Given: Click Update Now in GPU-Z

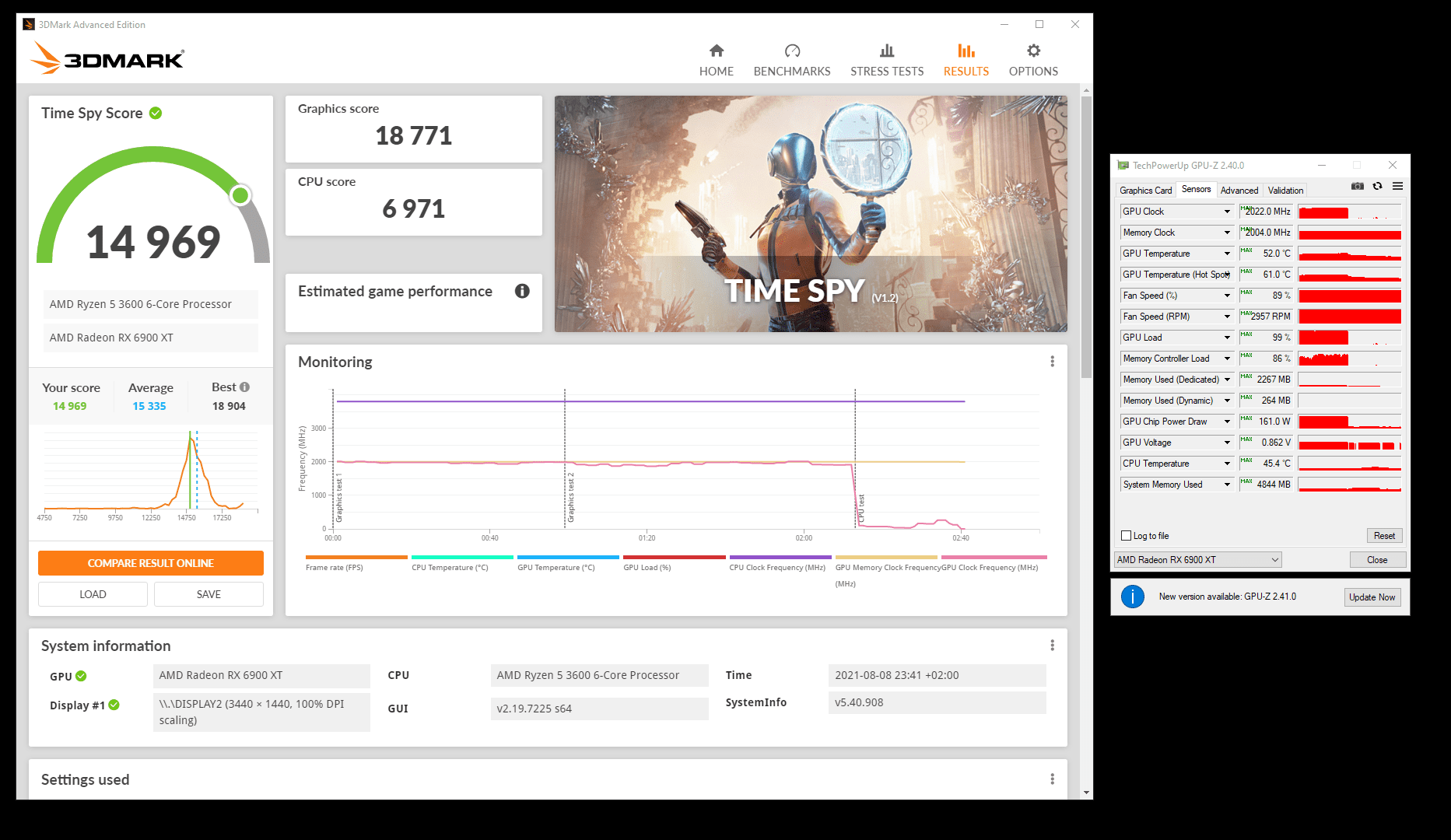Looking at the screenshot, I should pos(1372,597).
